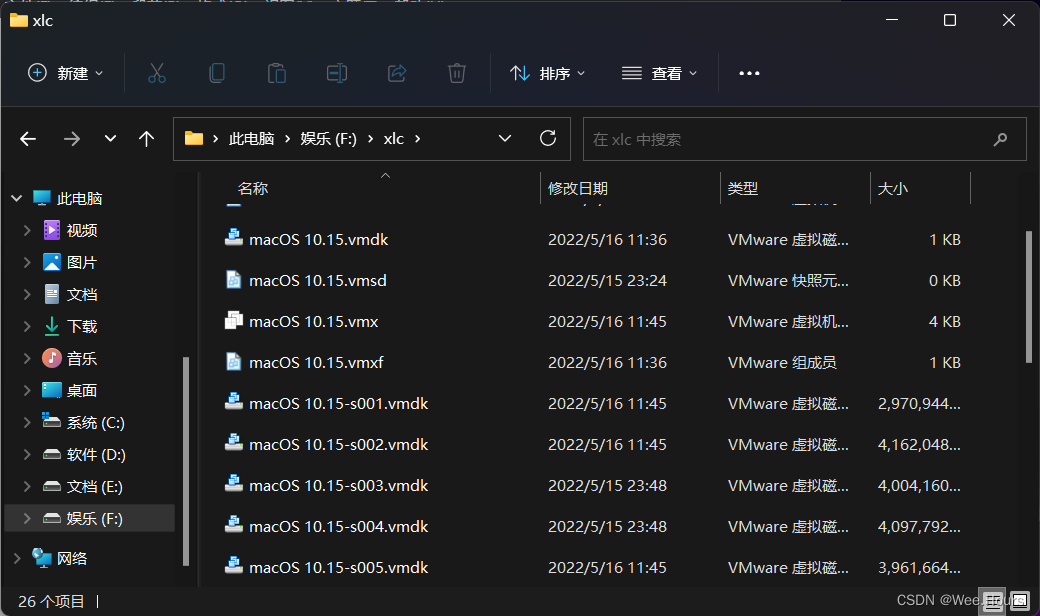The width and height of the screenshot is (1040, 616).
Task: Select 桌面 in the navigation pane
Action: point(82,391)
